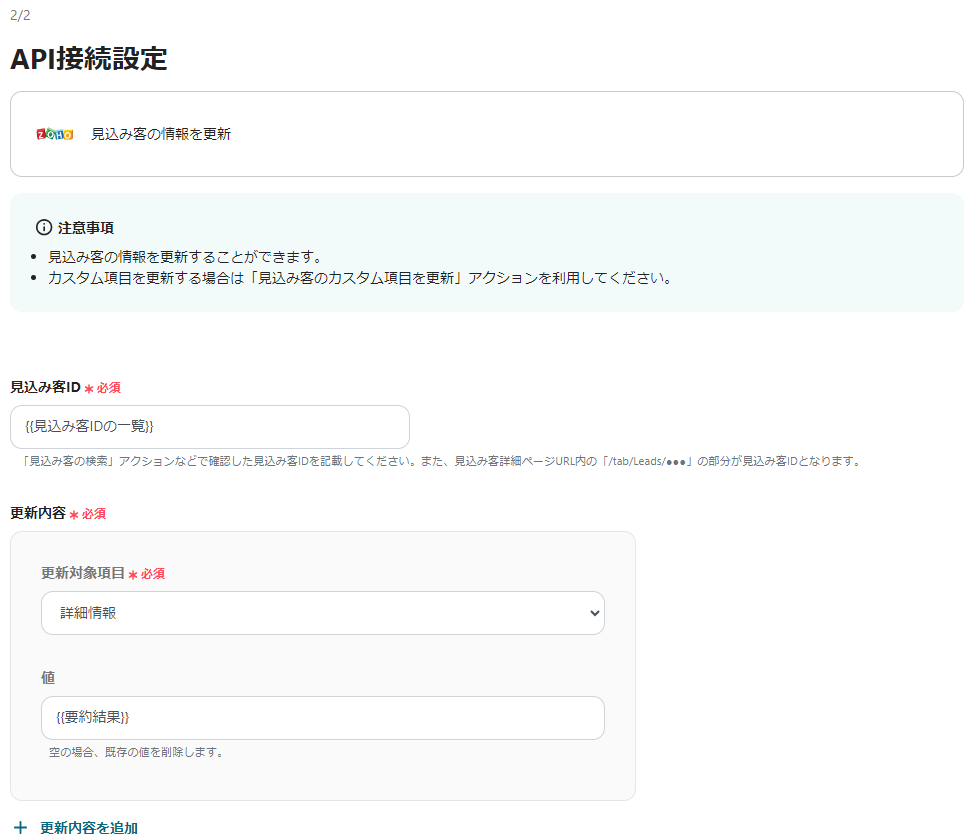Click the Zoho logo icon

[55, 134]
